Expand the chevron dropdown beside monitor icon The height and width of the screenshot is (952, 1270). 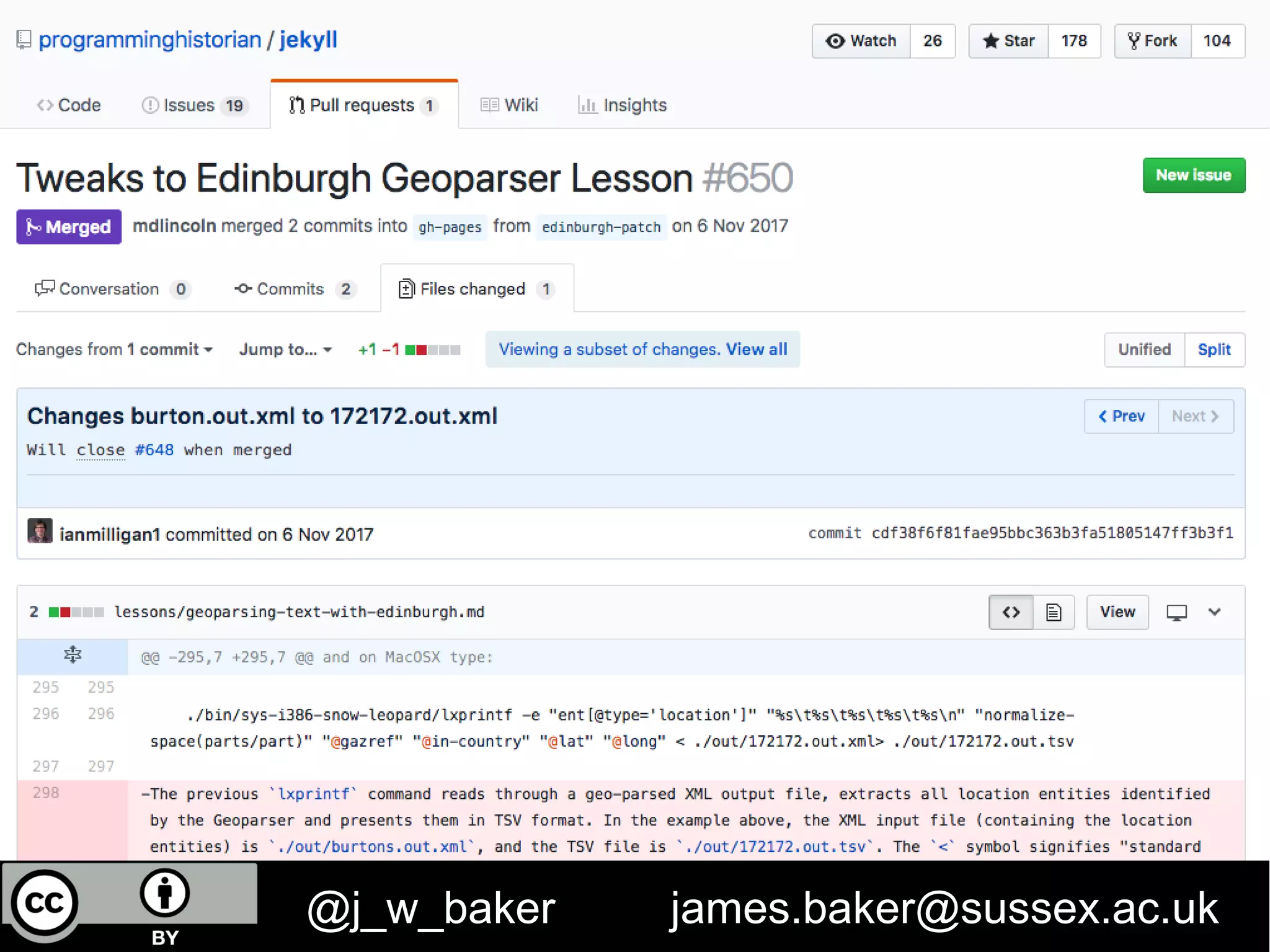pos(1214,612)
